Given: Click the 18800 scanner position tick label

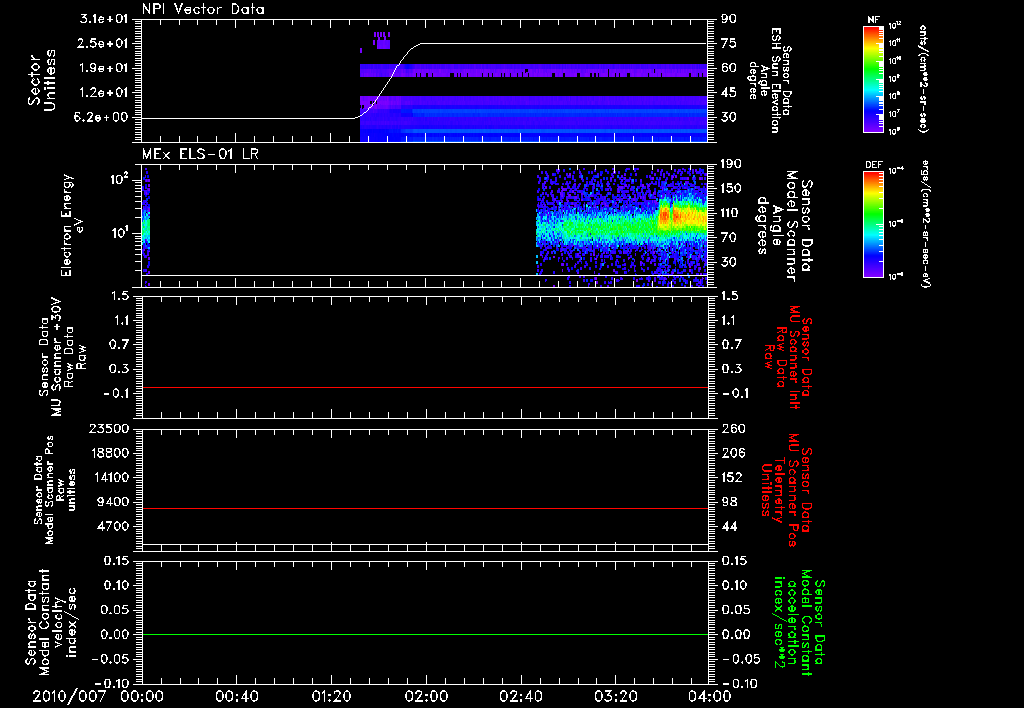Looking at the screenshot, I should point(108,453).
